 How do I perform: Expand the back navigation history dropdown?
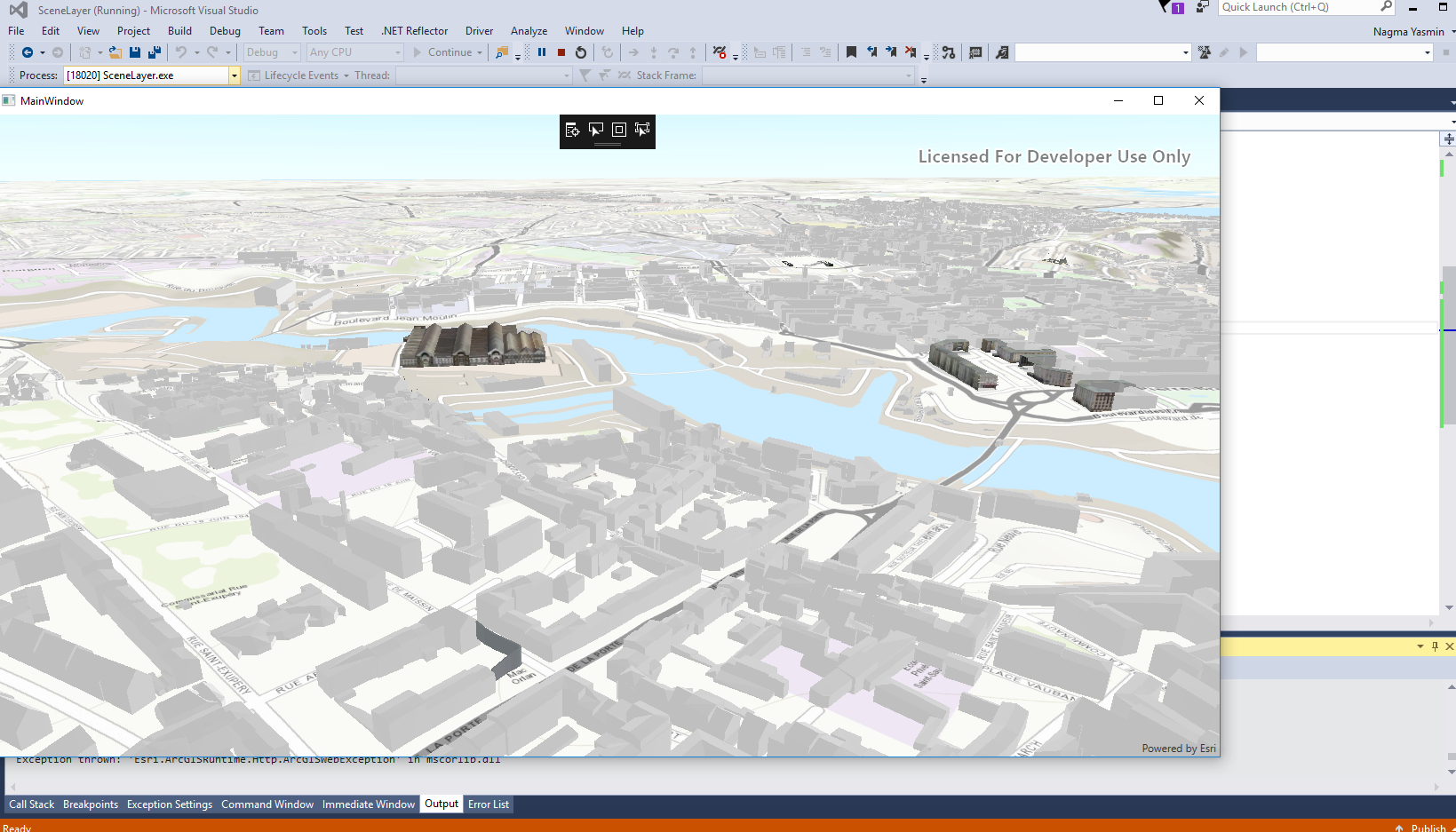pos(42,52)
